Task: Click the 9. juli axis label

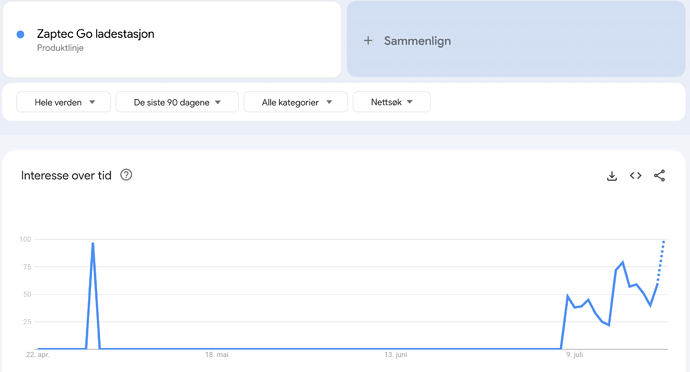Action: [x=574, y=355]
